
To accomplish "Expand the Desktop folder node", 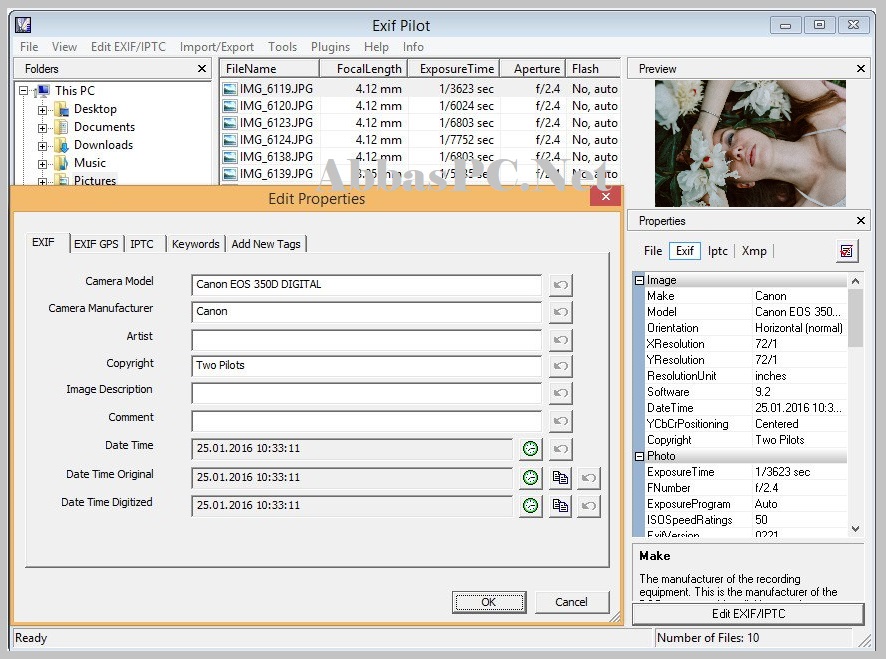I will (42, 110).
